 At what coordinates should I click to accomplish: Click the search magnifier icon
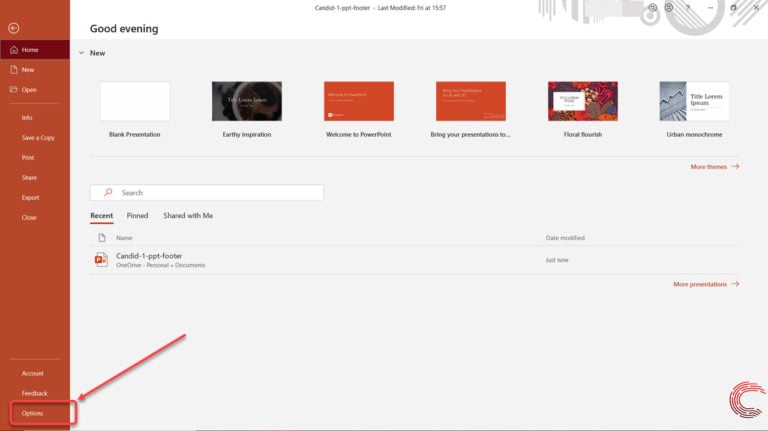pos(108,192)
